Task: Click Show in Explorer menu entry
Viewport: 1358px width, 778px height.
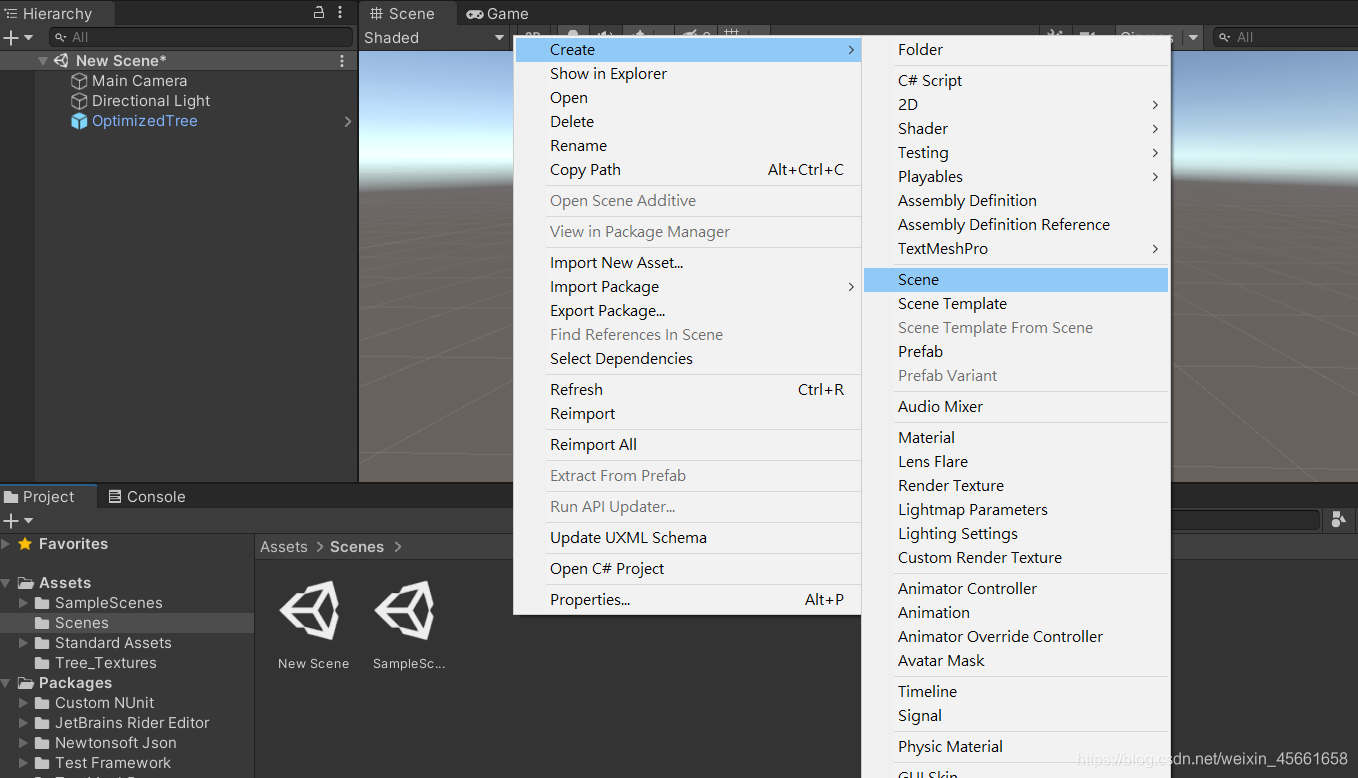Action: [688, 74]
